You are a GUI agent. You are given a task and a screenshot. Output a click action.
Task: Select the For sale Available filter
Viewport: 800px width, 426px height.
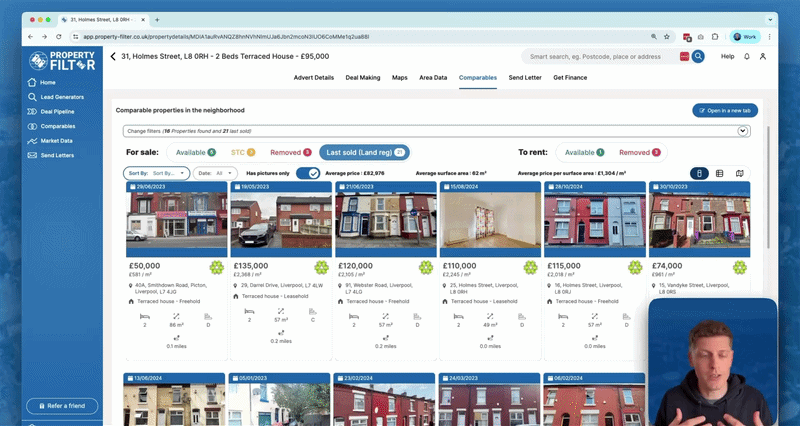click(x=195, y=153)
